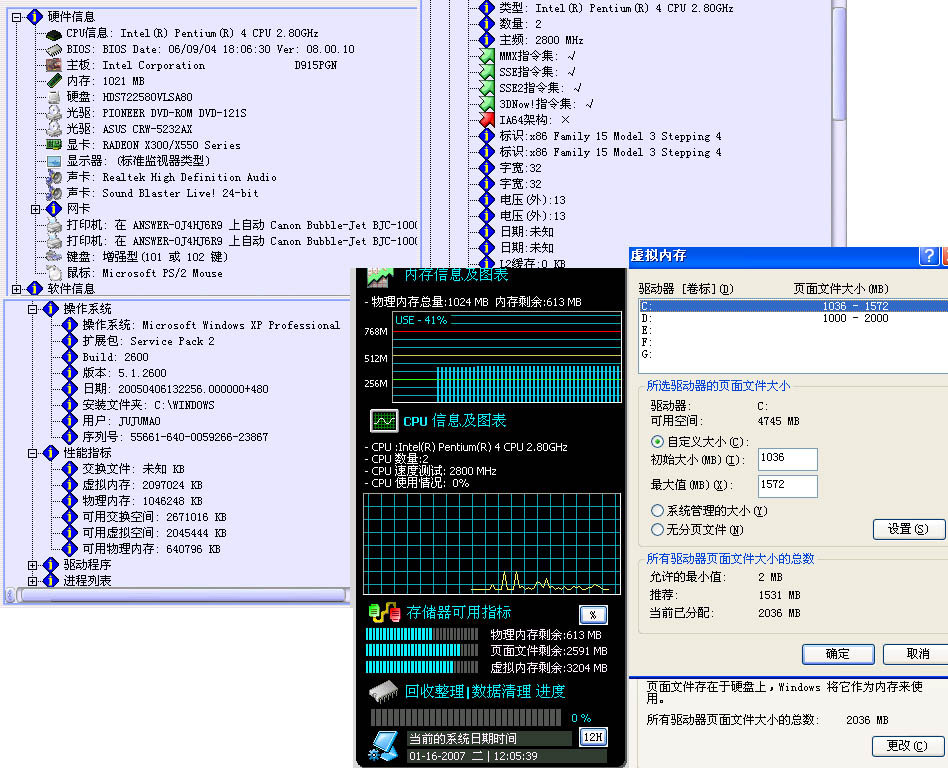Click the 初始大小 input field

point(788,459)
